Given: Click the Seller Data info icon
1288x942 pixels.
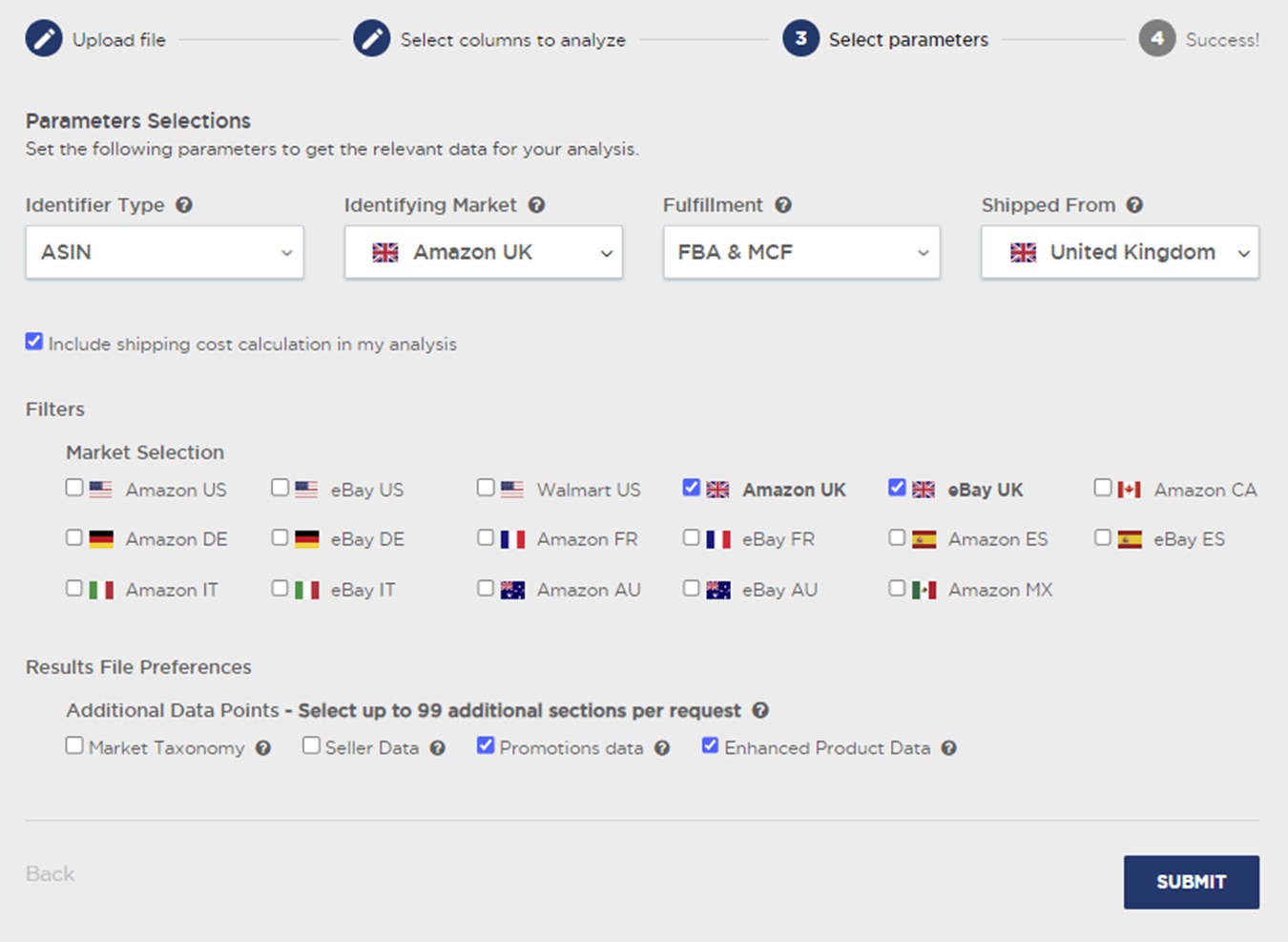Looking at the screenshot, I should (x=438, y=748).
